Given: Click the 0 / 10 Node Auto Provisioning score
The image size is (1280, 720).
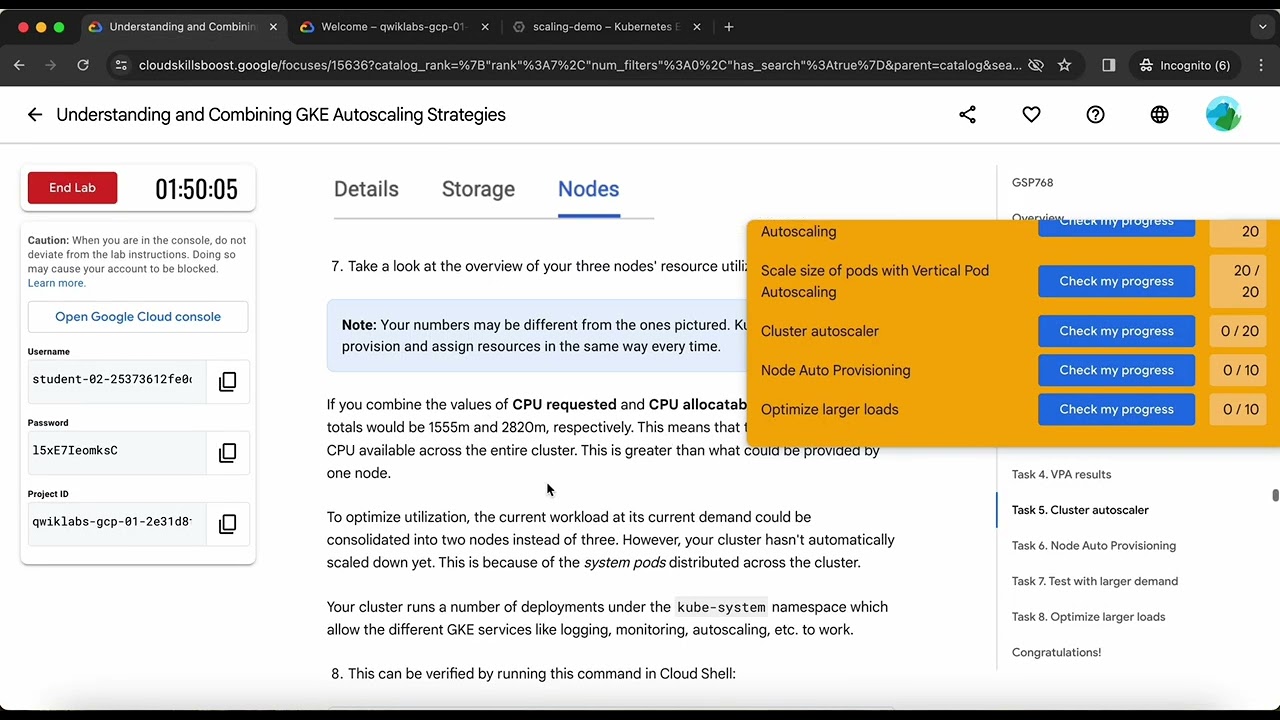Looking at the screenshot, I should coord(1240,370).
